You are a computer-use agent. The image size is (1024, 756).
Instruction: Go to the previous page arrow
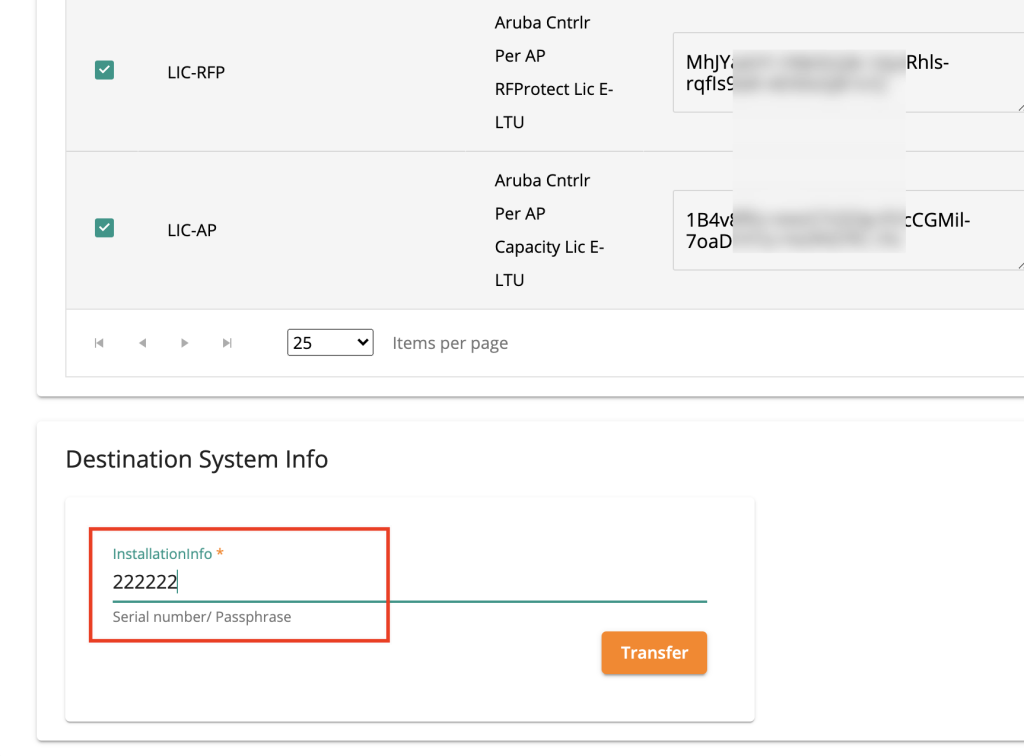[x=142, y=343]
